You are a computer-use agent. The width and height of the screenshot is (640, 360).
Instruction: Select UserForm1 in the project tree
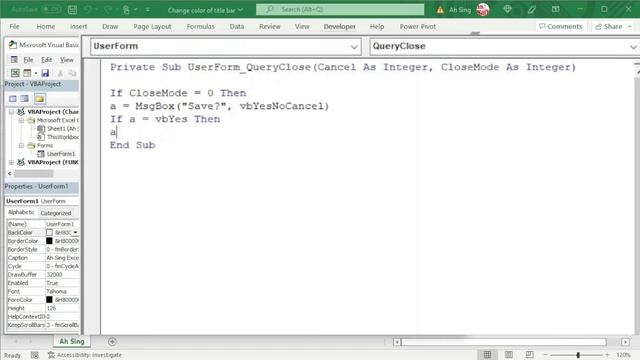[x=61, y=154]
